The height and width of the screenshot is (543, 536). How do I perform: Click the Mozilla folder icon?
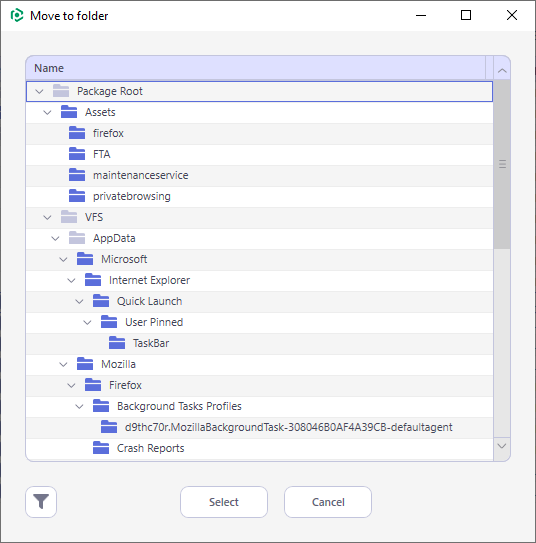(85, 364)
